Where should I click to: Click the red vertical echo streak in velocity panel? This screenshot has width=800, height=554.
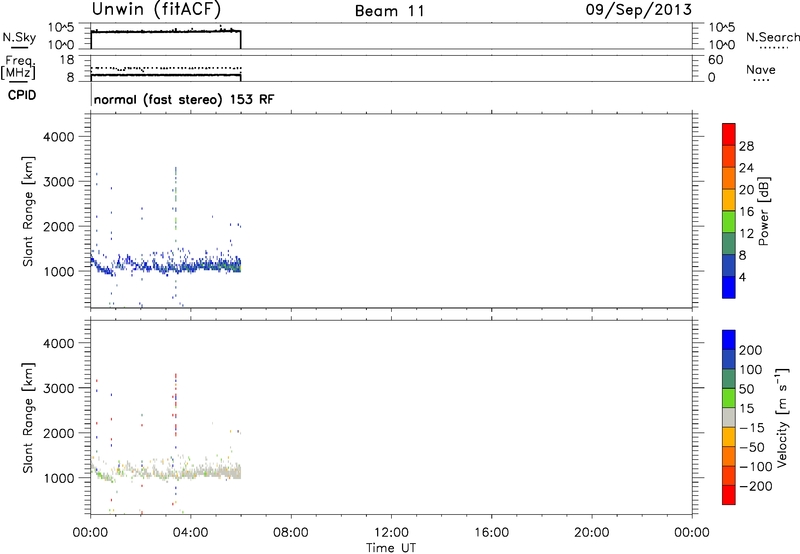pos(176,403)
